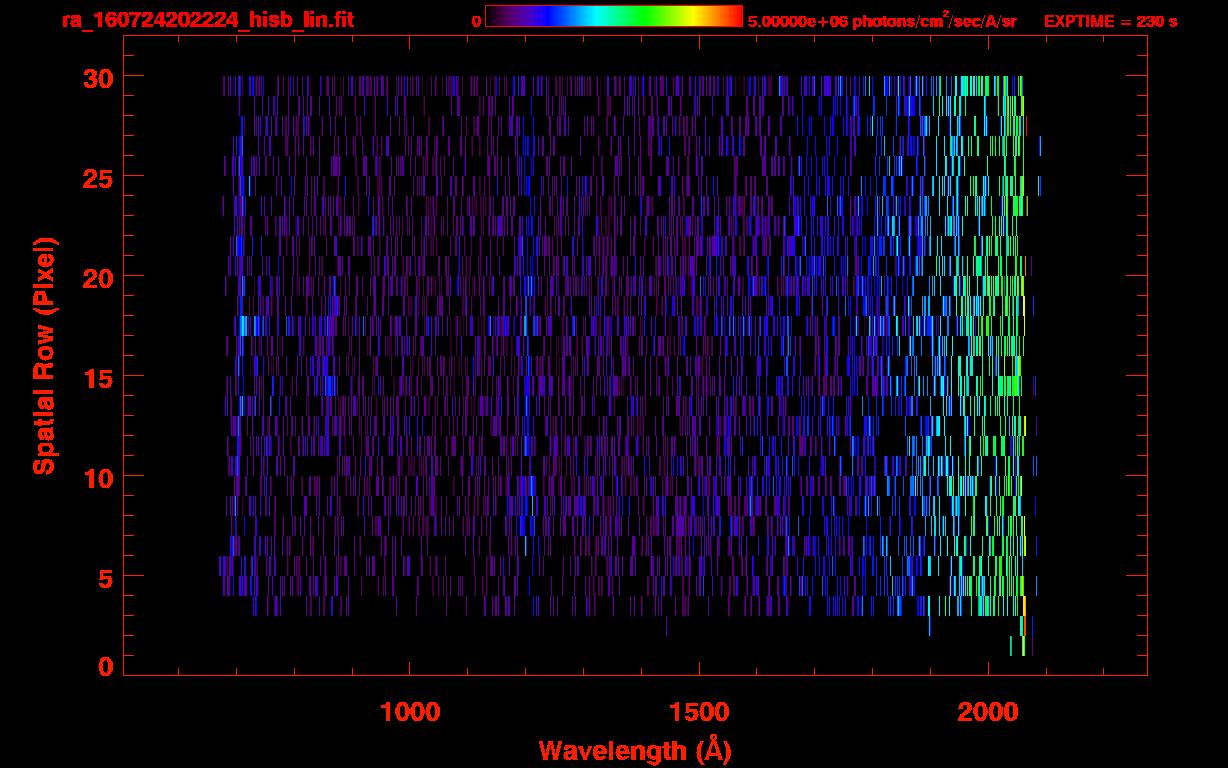This screenshot has width=1228, height=768.
Task: Click the EXPTIME = 230 s text
Action: click(1110, 21)
